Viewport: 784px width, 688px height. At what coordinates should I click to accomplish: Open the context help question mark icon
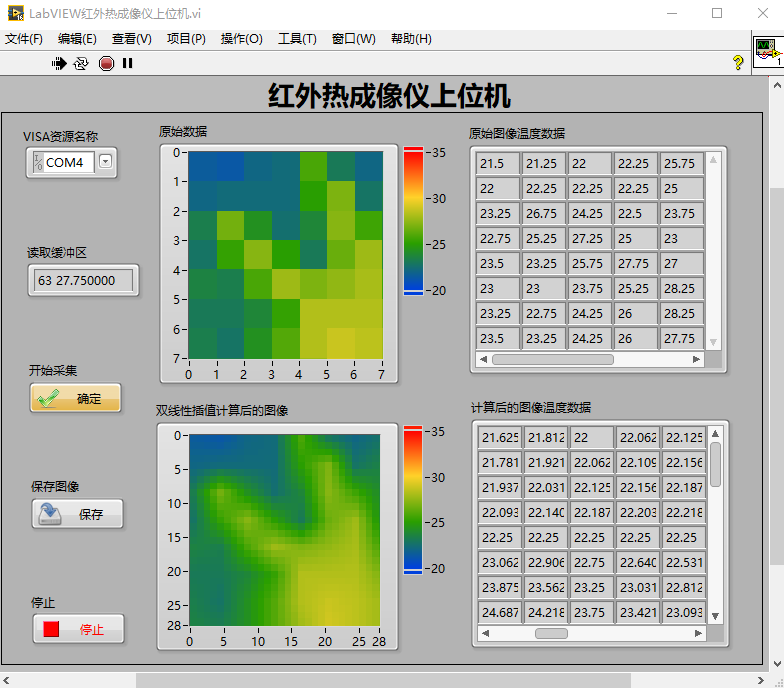[738, 62]
